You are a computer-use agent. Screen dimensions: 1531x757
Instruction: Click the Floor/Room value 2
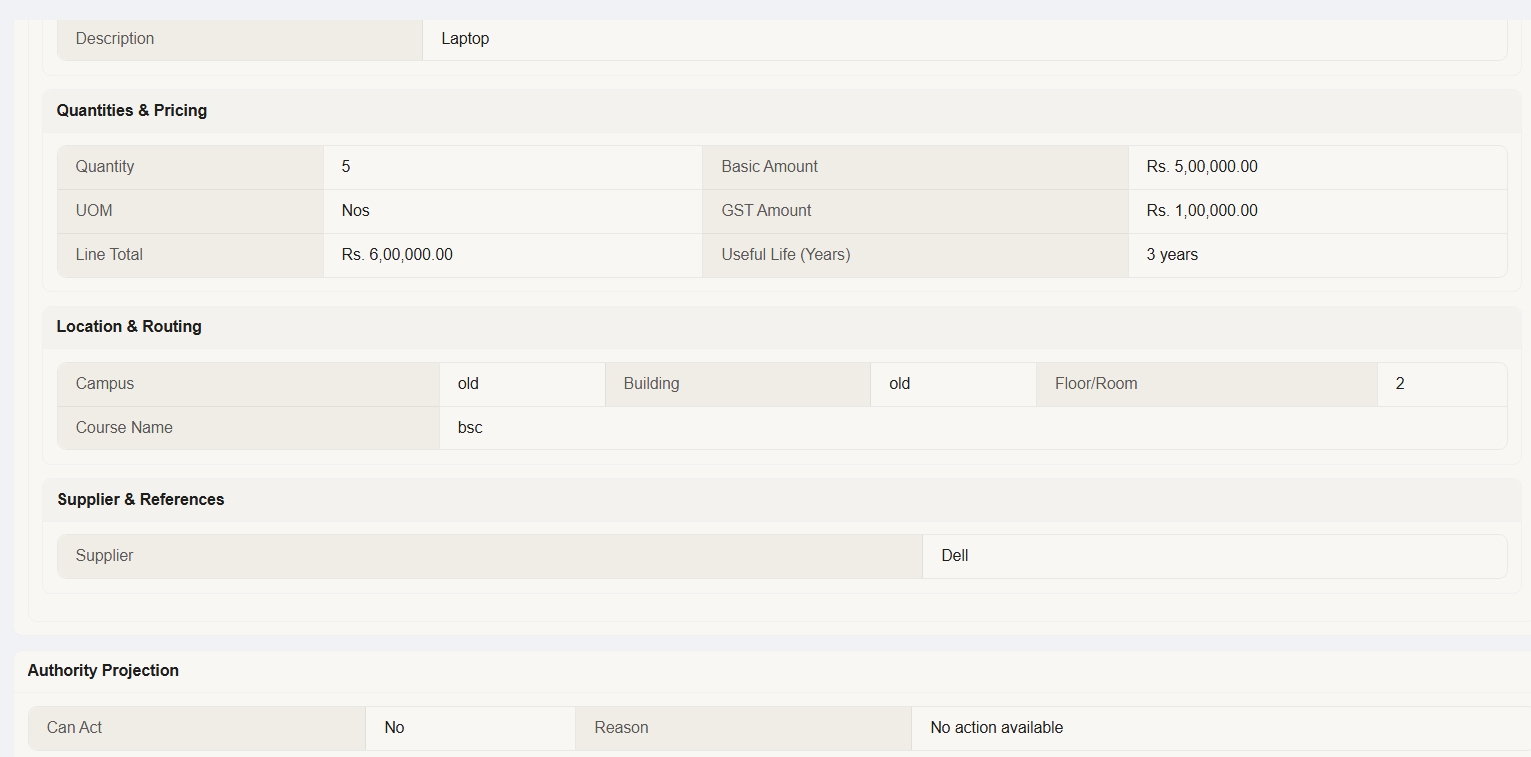1400,384
